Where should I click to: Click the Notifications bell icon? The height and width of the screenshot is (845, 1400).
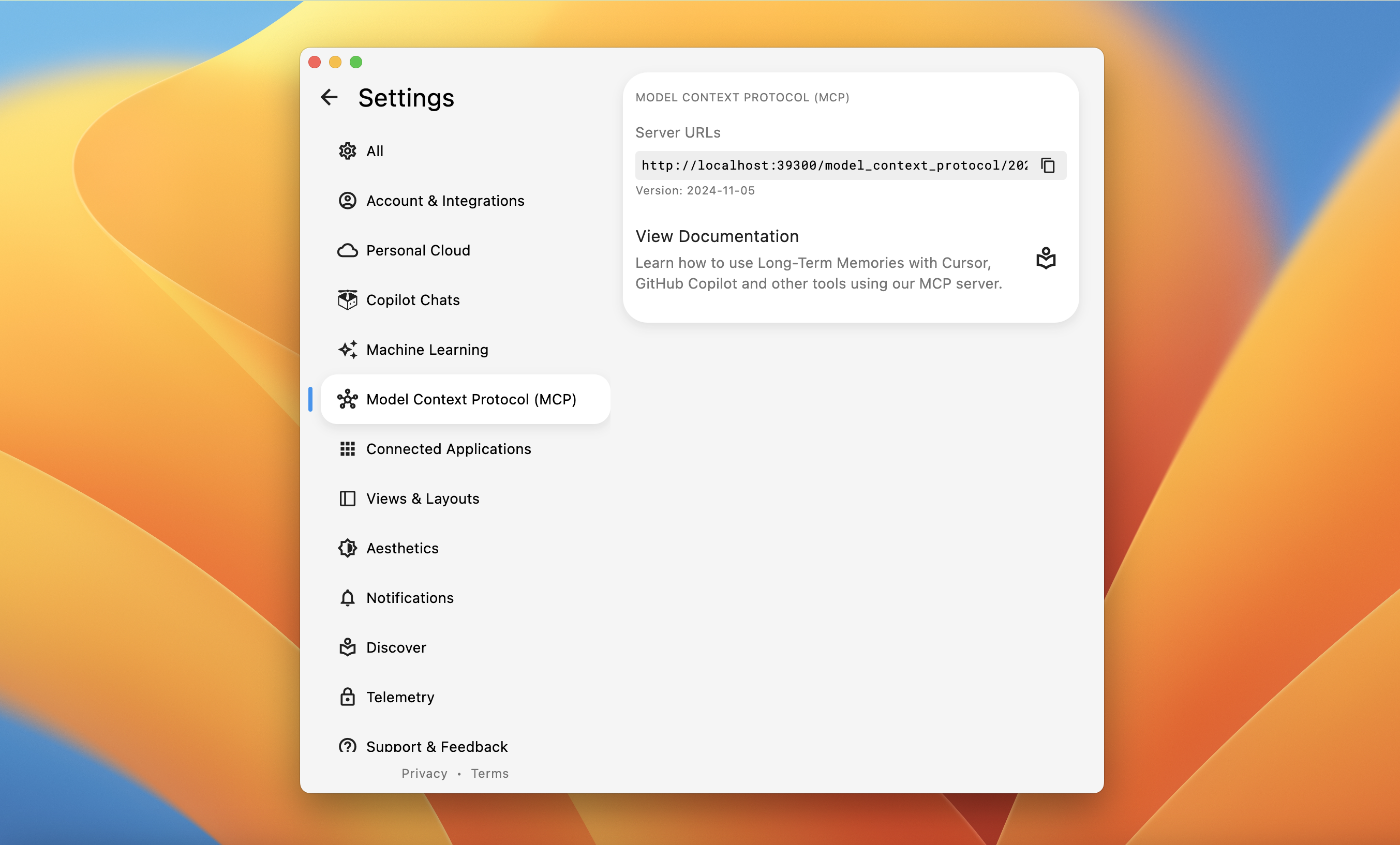click(x=347, y=598)
